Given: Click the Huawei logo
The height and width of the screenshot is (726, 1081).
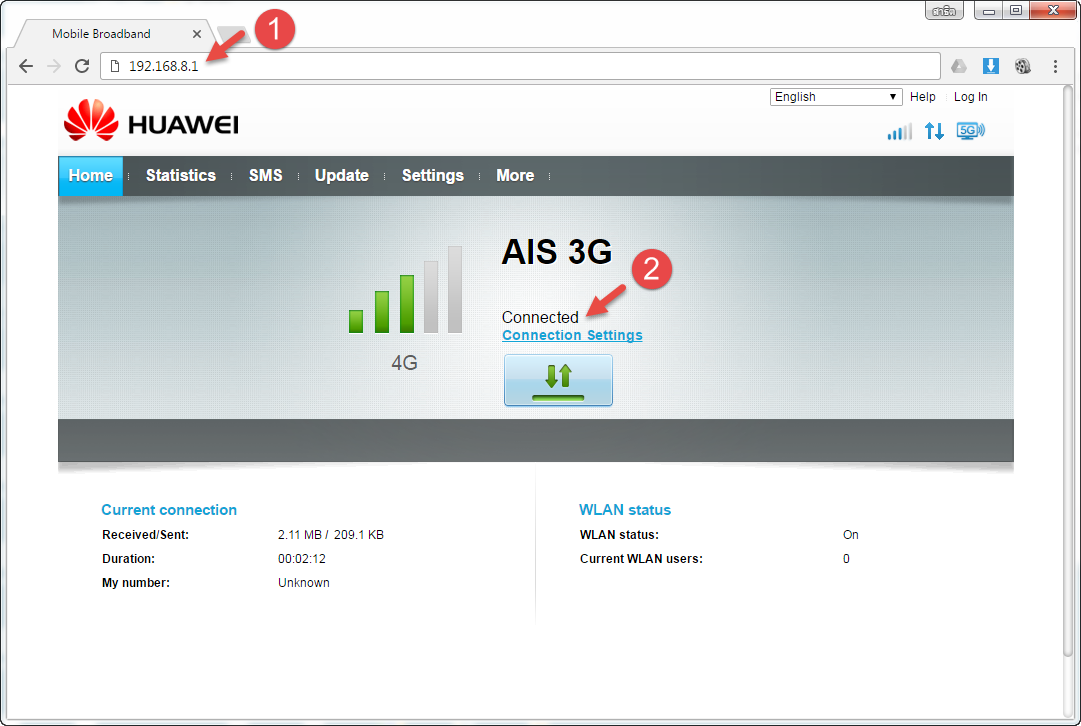Looking at the screenshot, I should coord(151,121).
